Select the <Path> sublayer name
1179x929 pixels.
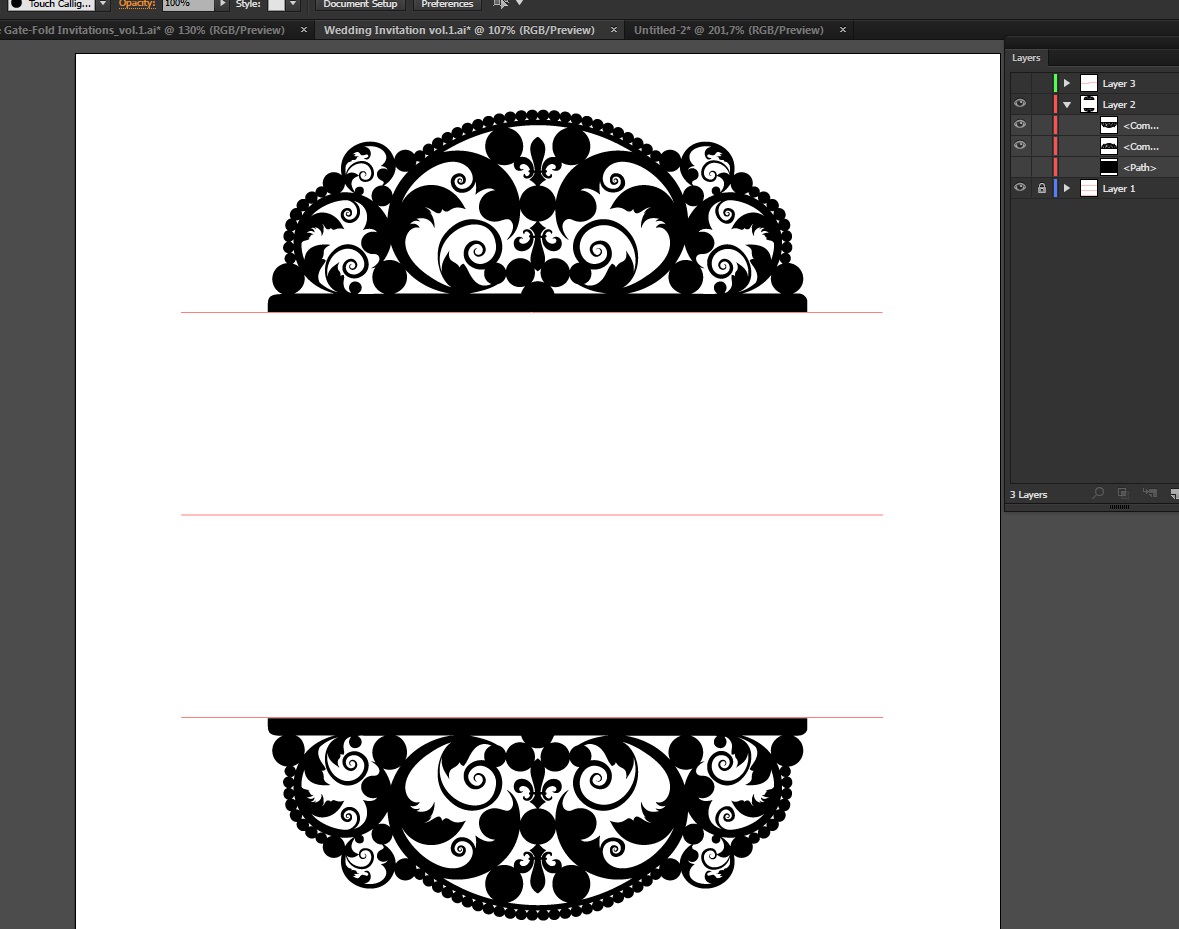coord(1139,168)
